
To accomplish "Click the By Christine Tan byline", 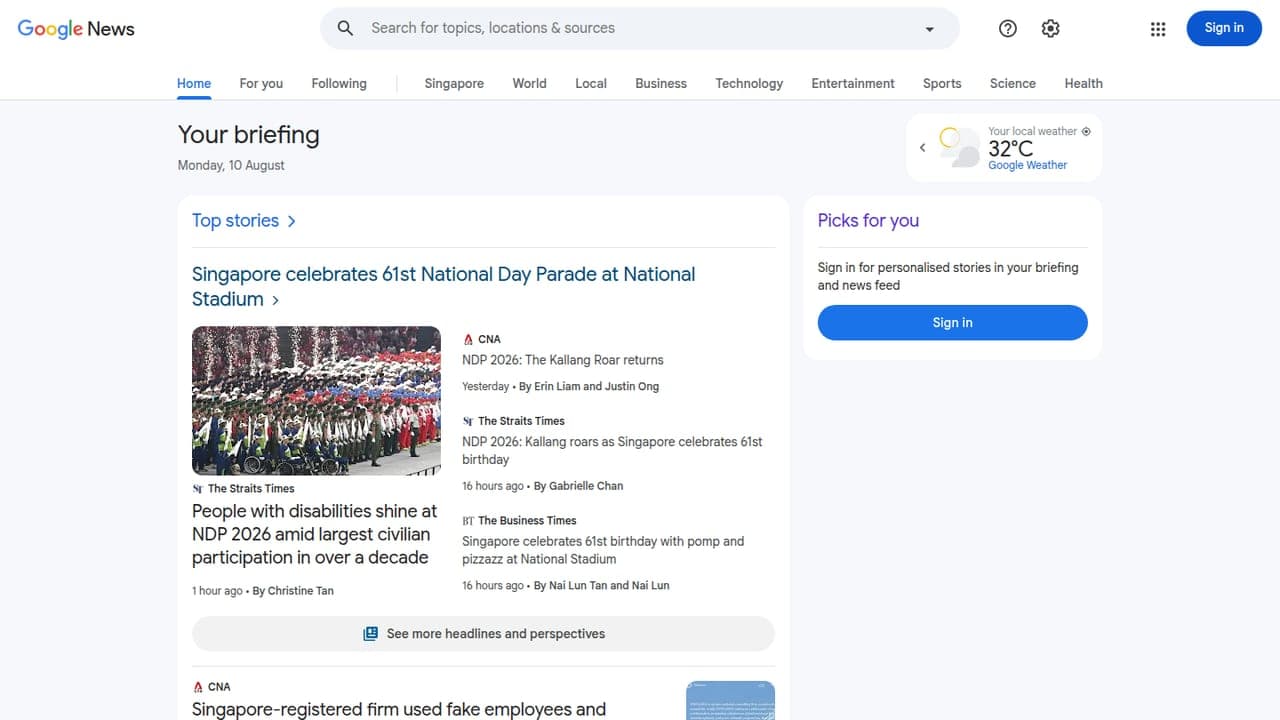I will [x=293, y=591].
